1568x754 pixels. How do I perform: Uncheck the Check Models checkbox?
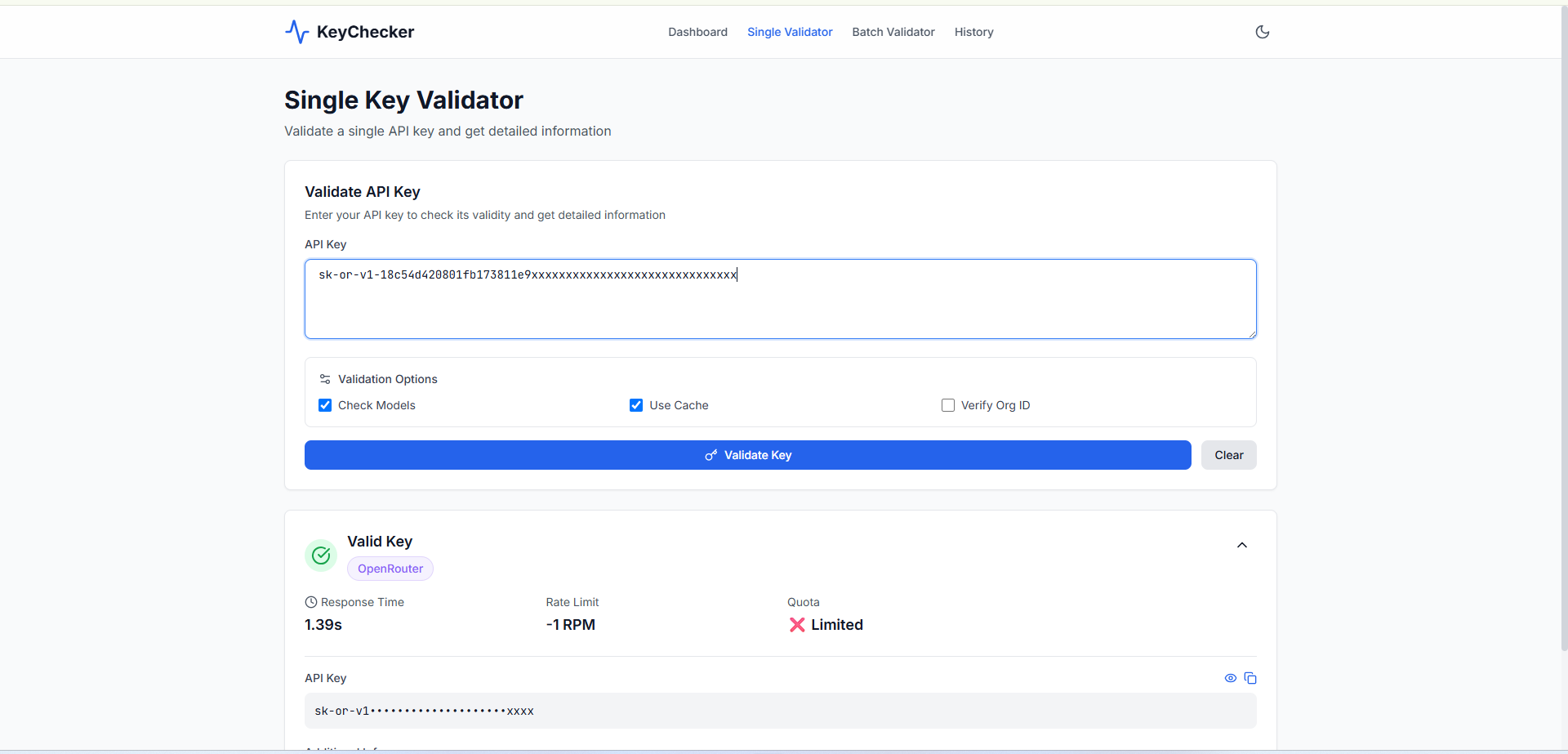click(325, 405)
